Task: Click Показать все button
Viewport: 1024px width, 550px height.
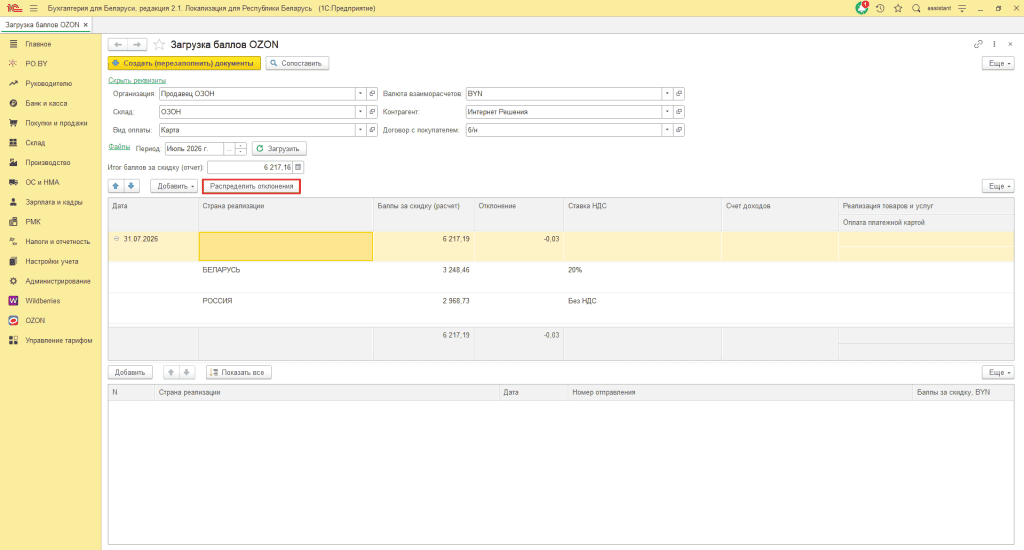Action: tap(238, 372)
